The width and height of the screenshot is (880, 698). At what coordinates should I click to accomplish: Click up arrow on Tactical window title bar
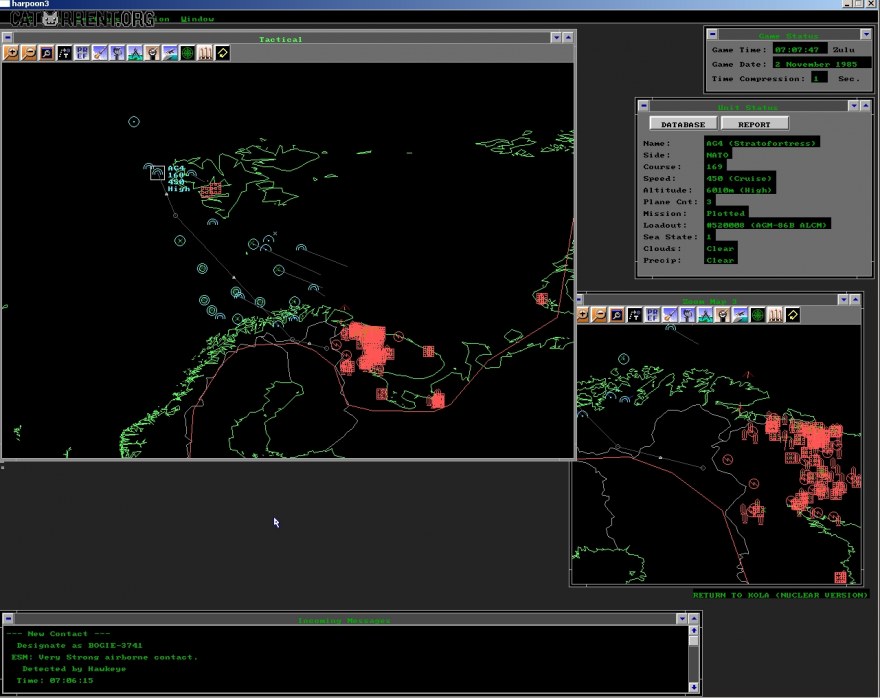tap(568, 38)
